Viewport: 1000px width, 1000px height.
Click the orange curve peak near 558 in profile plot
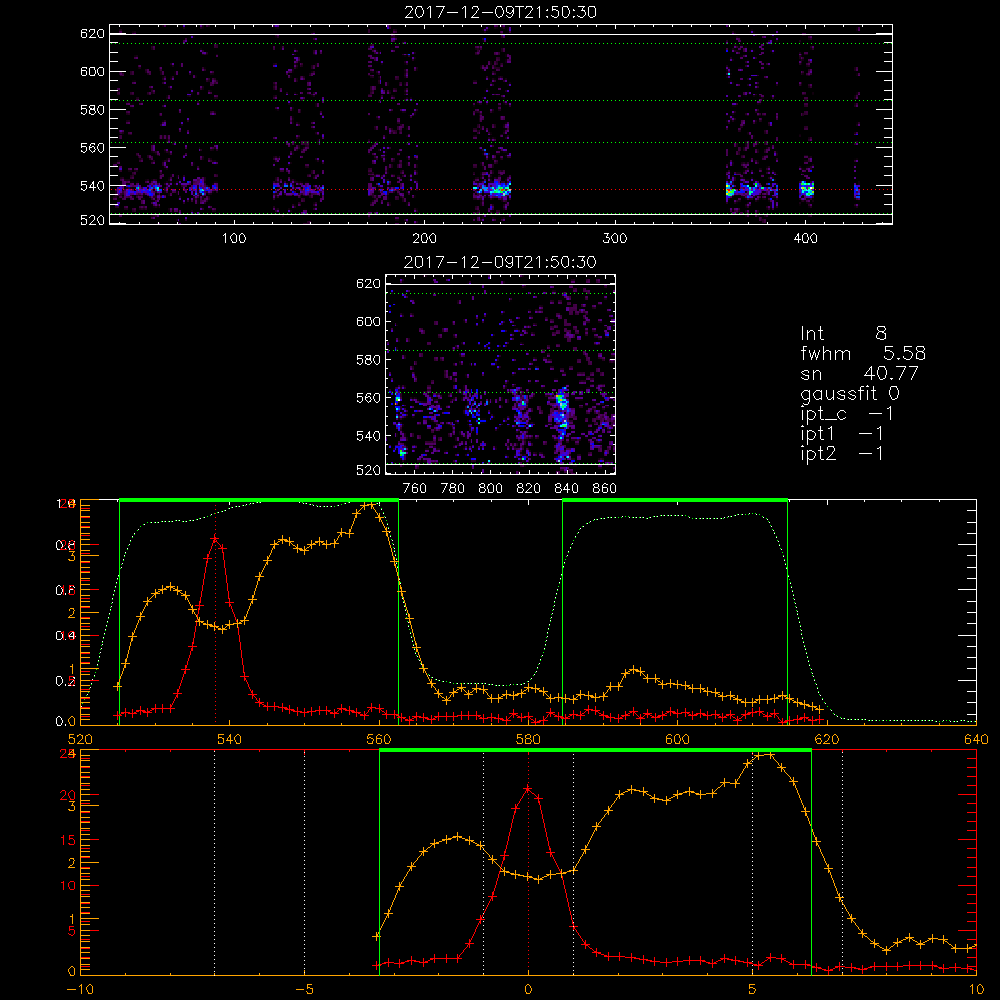[369, 506]
